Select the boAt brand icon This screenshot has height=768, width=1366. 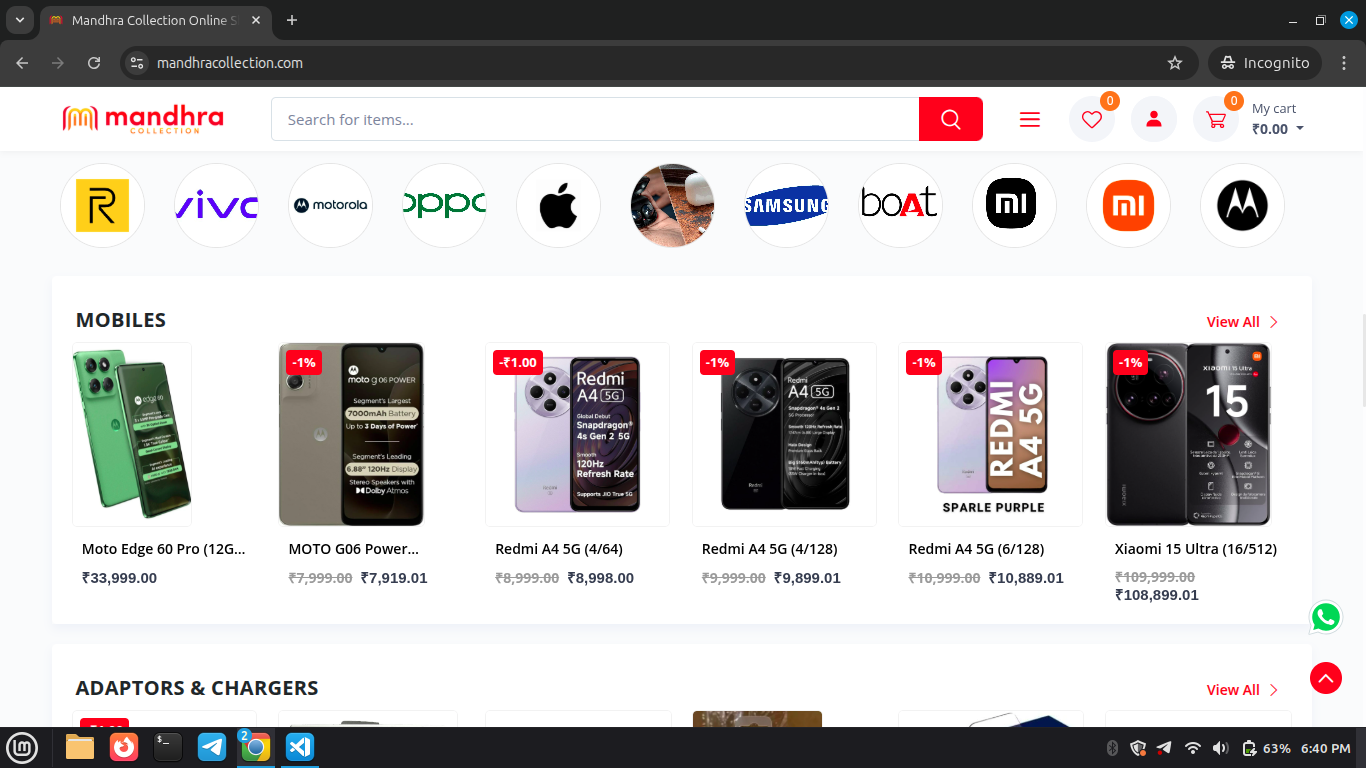click(x=900, y=205)
